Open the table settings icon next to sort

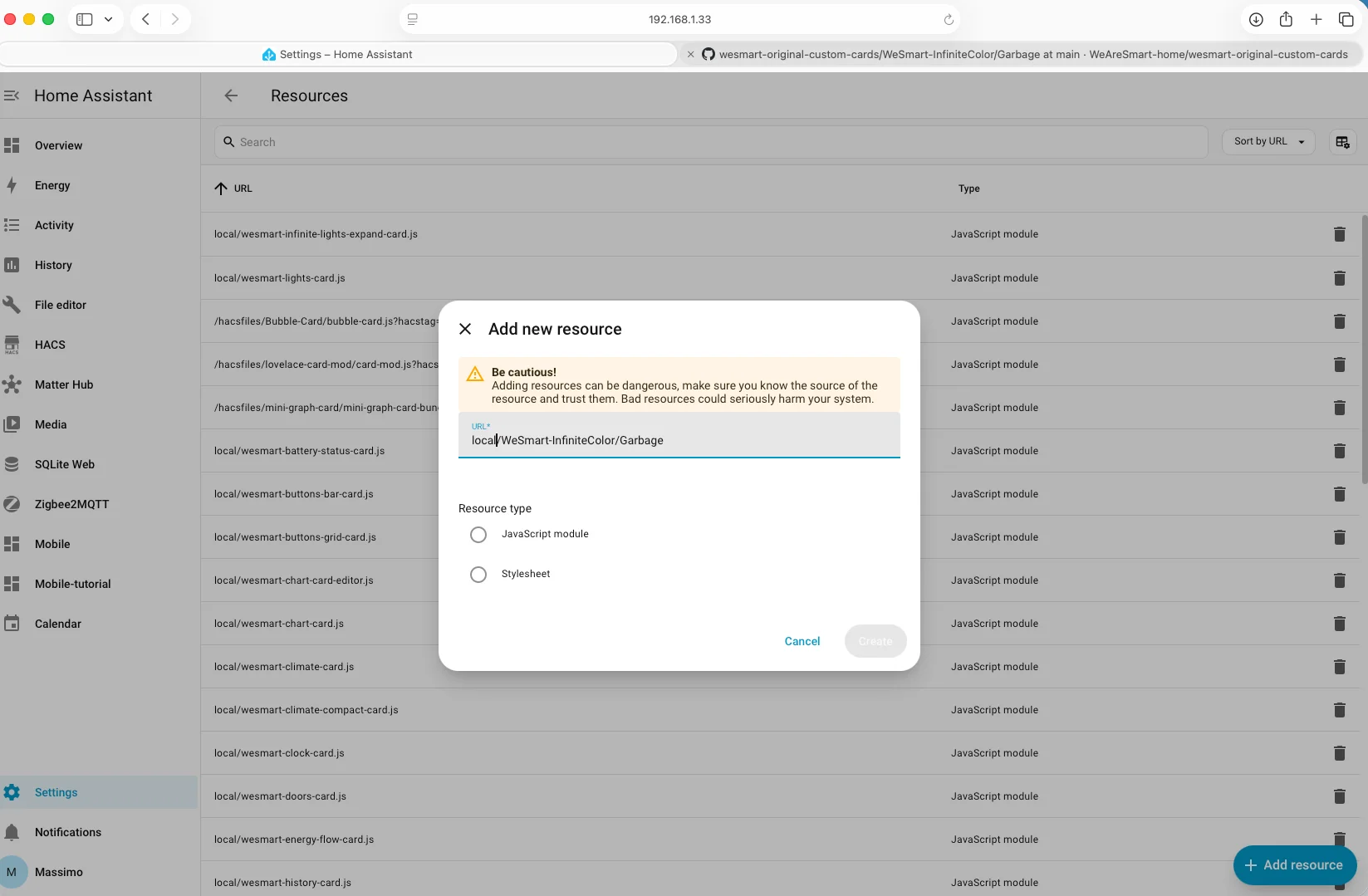(1342, 142)
